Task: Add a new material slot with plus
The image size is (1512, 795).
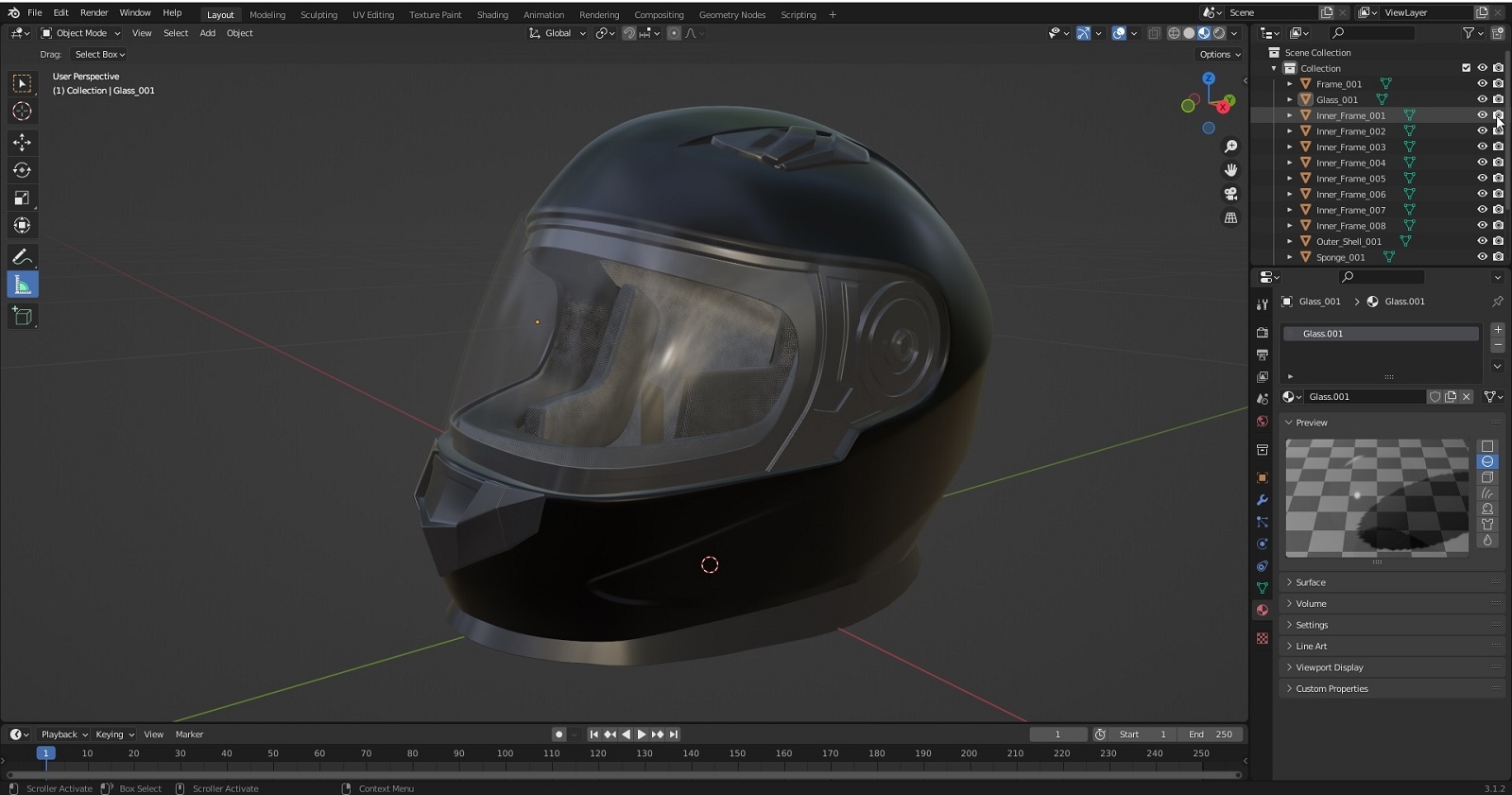Action: pos(1497,330)
